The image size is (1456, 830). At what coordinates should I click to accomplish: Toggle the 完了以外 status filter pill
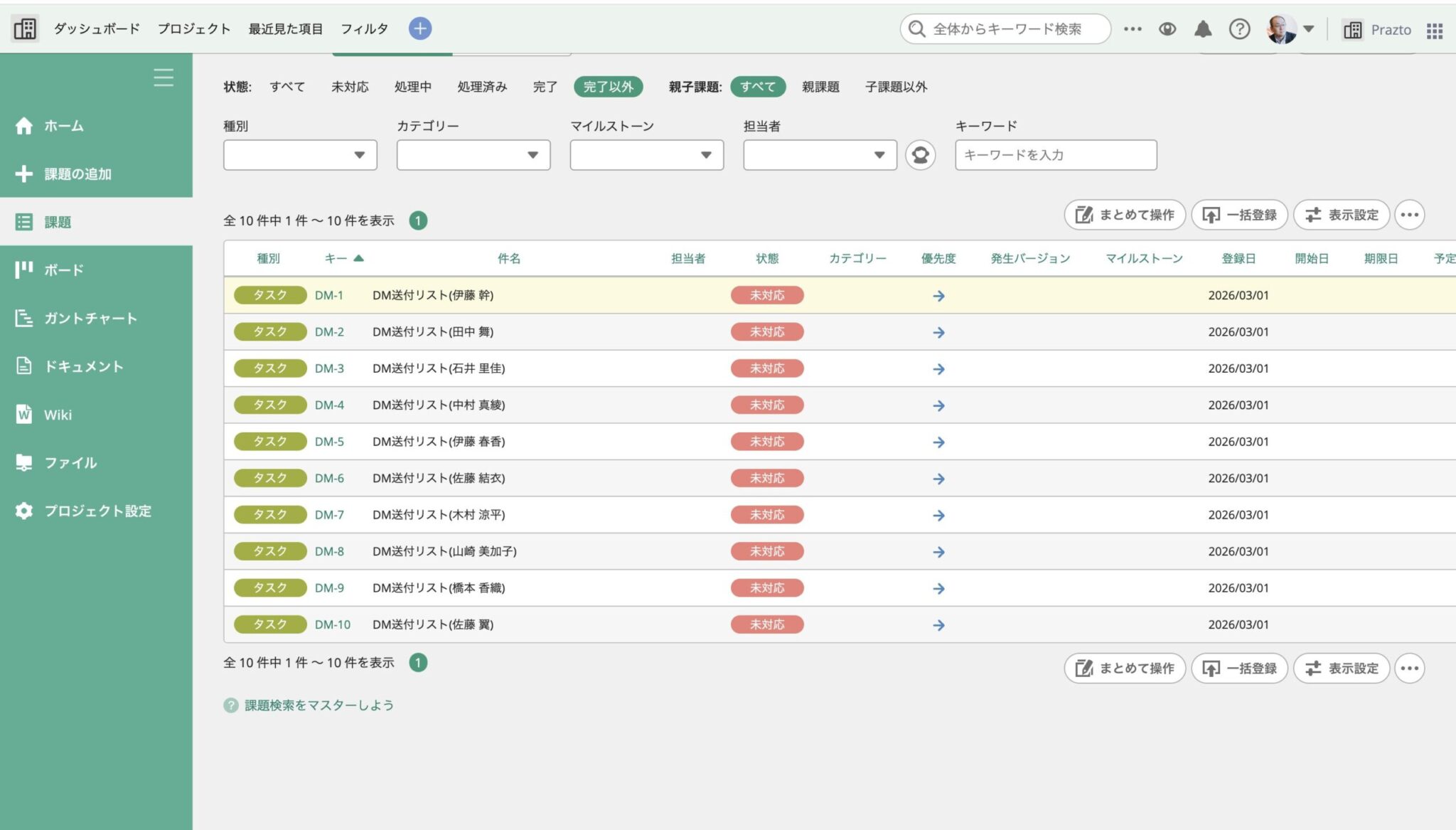click(x=608, y=87)
